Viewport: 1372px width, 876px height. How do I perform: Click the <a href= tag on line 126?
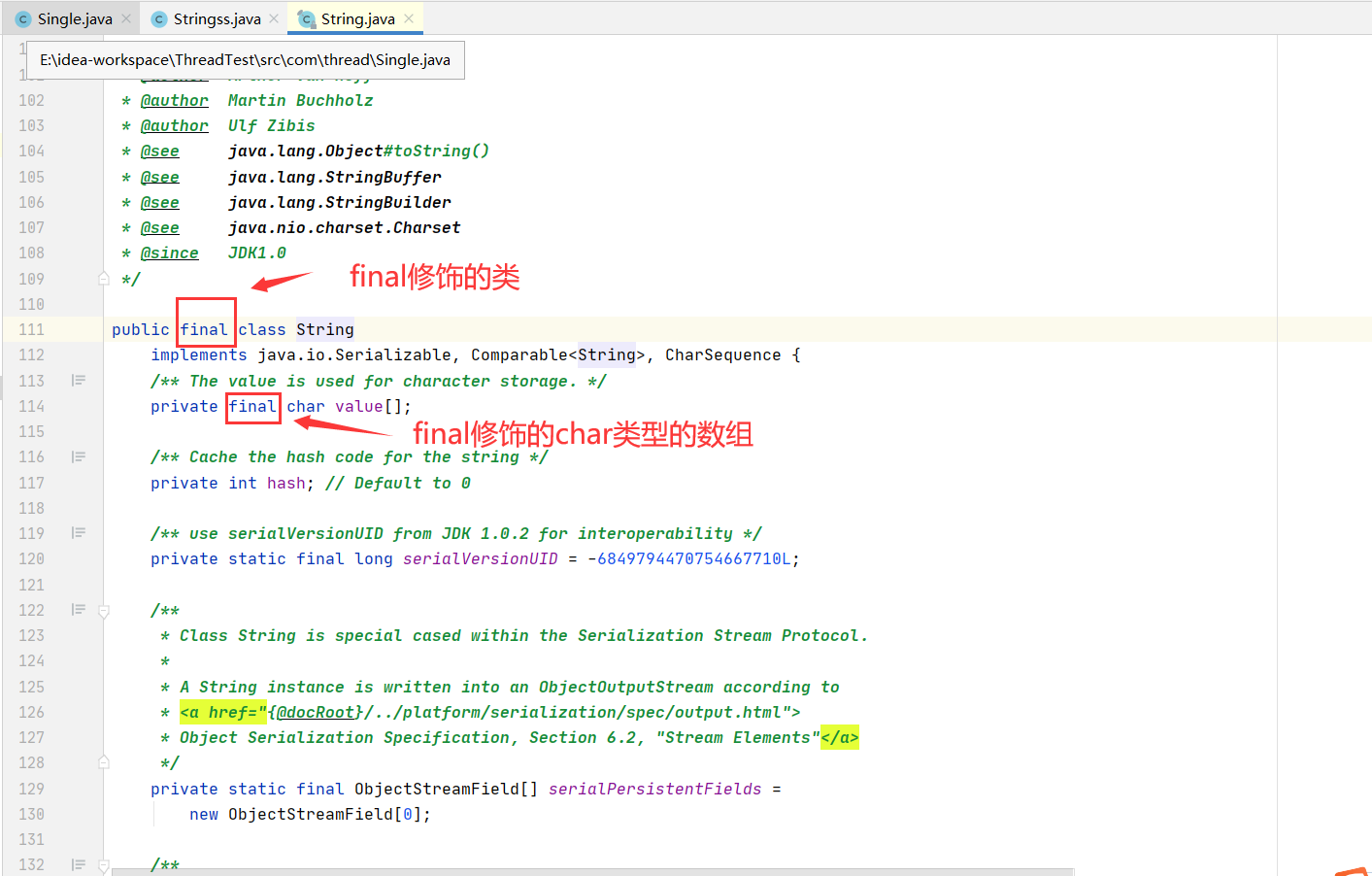click(x=223, y=712)
